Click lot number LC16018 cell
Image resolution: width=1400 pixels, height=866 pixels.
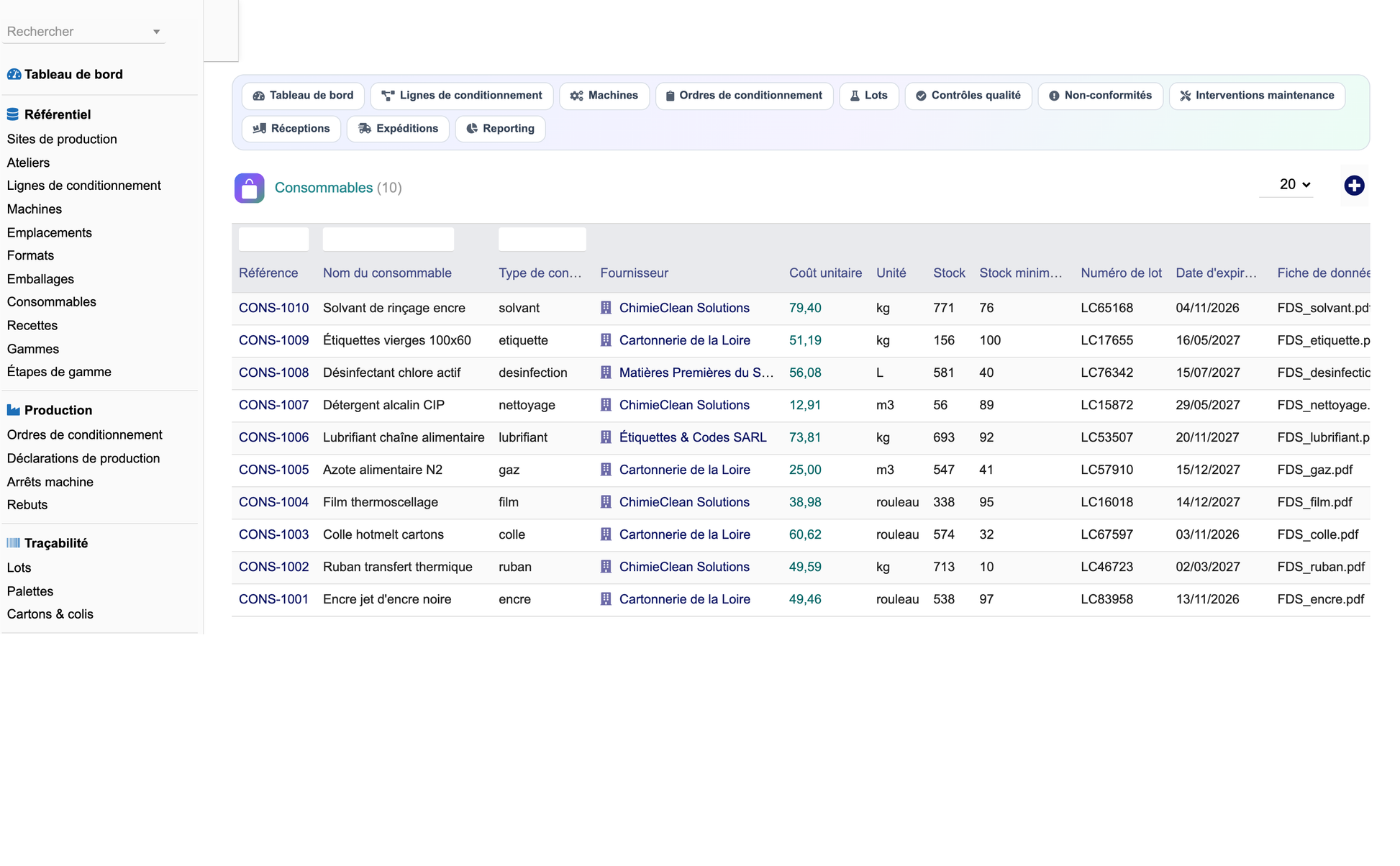coord(1106,502)
